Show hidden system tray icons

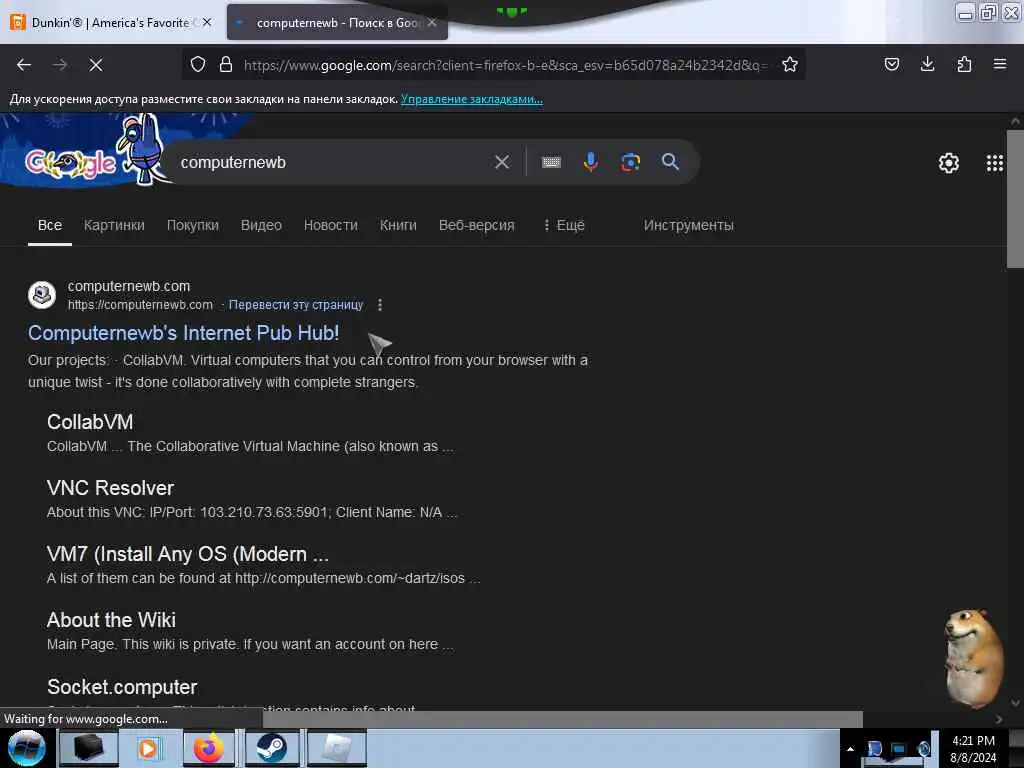pyautogui.click(x=850, y=748)
